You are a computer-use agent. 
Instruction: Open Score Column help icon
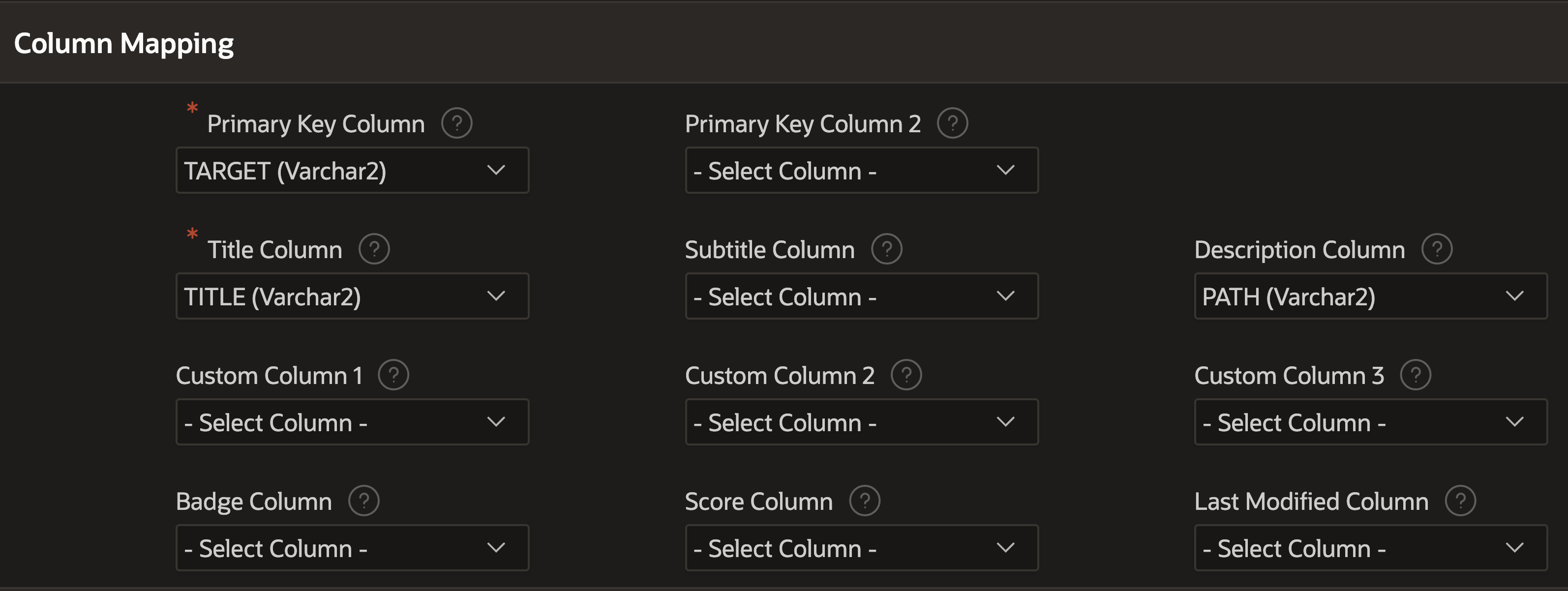[x=865, y=502]
